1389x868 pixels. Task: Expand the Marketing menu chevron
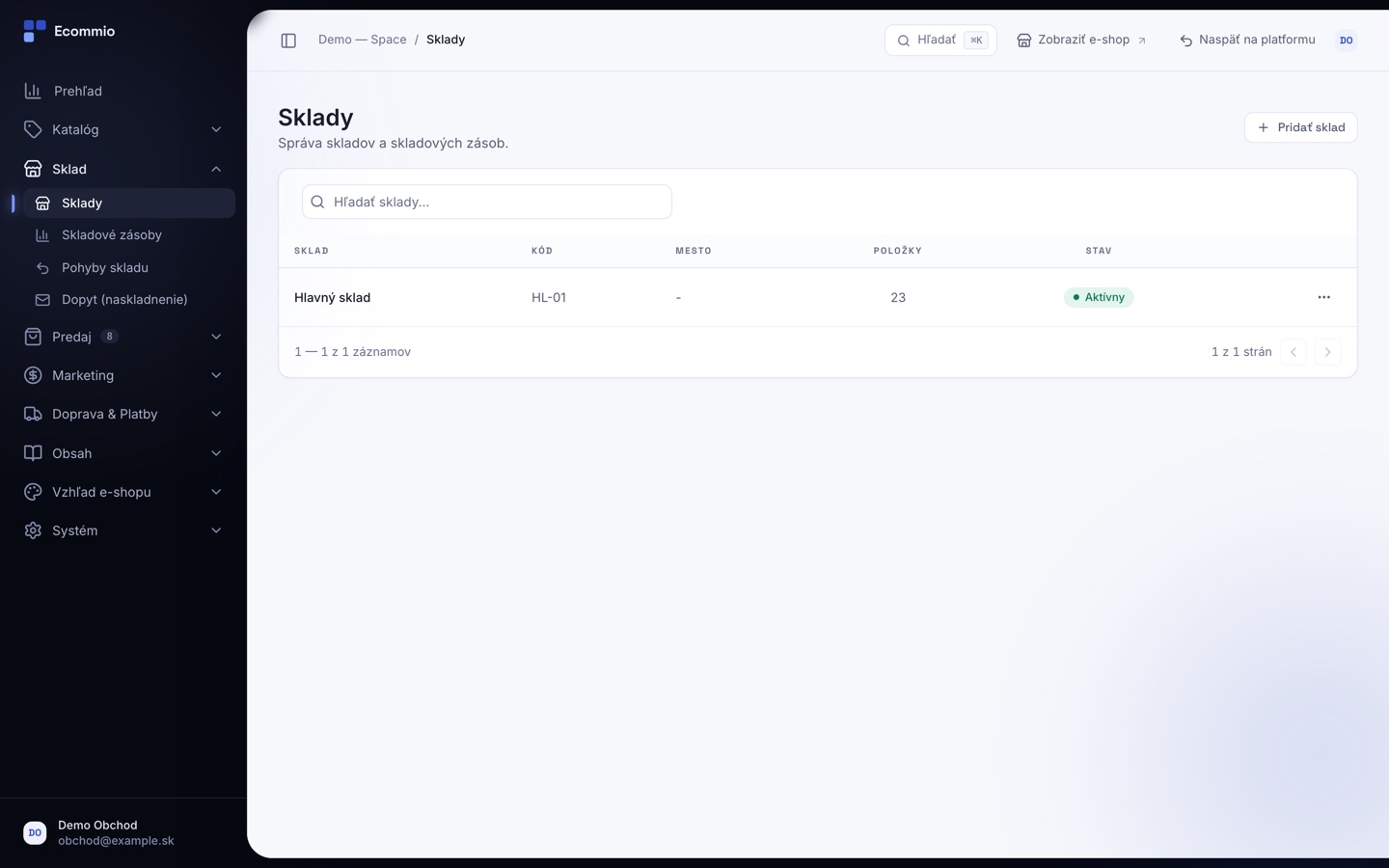click(216, 375)
